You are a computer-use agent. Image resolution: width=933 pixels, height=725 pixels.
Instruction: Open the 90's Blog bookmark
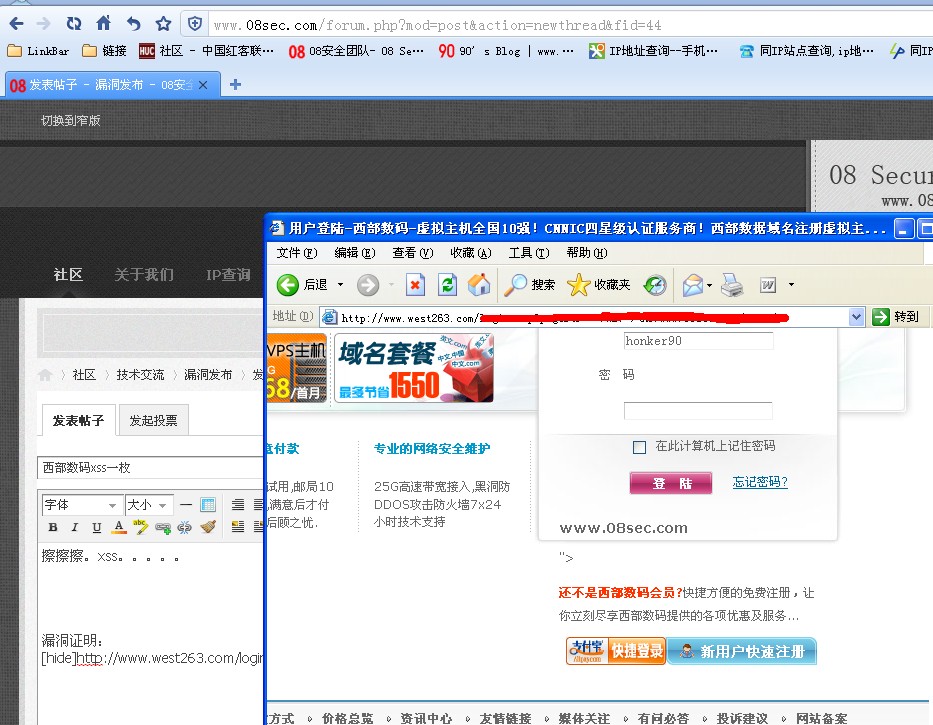click(506, 51)
